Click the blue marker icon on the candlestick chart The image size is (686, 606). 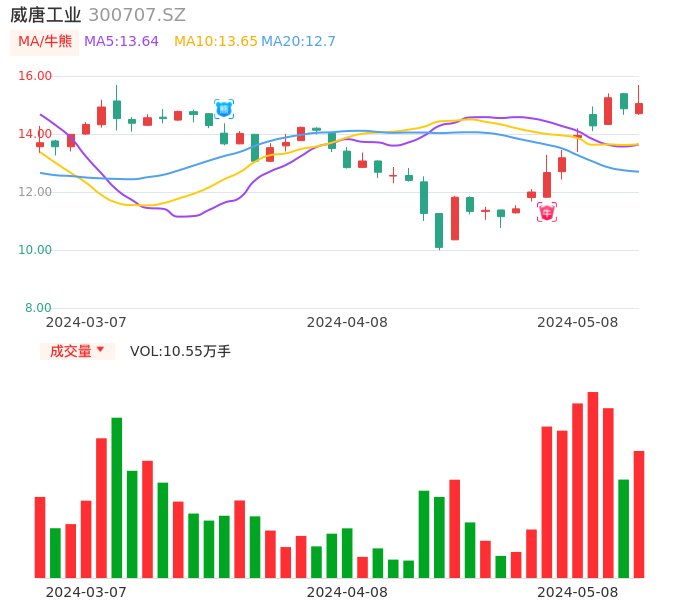pos(224,108)
